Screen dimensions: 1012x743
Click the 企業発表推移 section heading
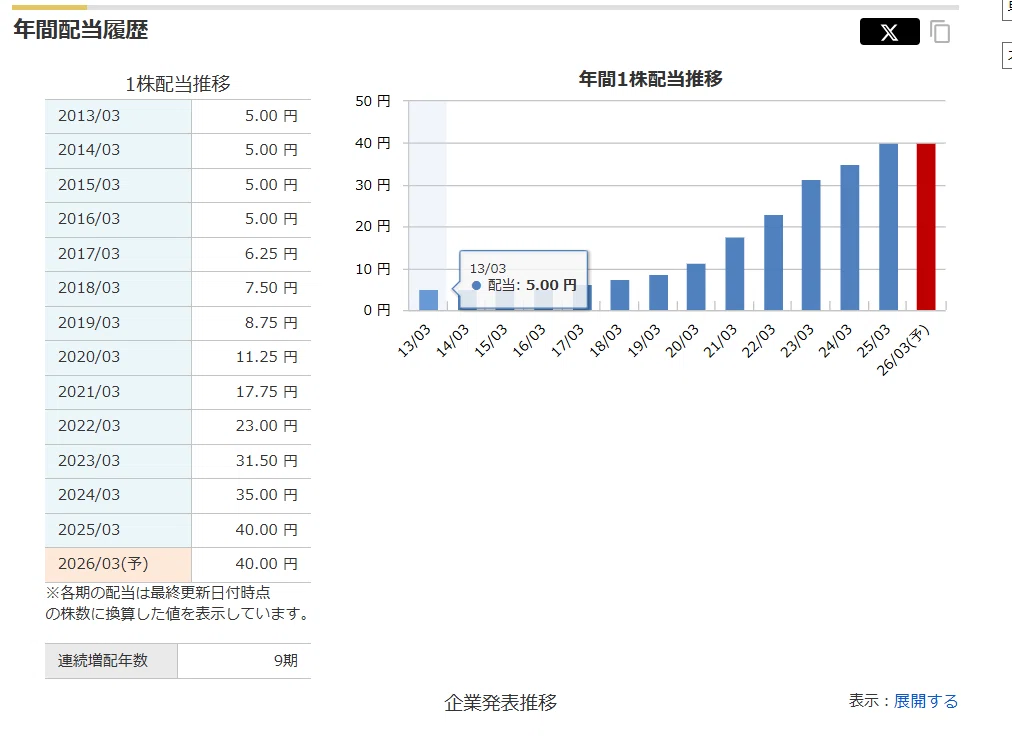tap(501, 703)
